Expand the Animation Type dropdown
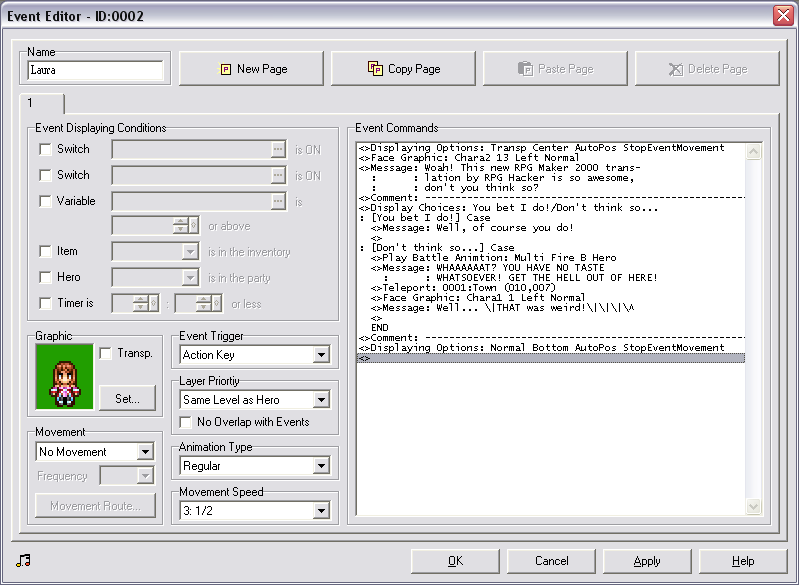Viewport: 799px width, 585px height. click(x=320, y=466)
